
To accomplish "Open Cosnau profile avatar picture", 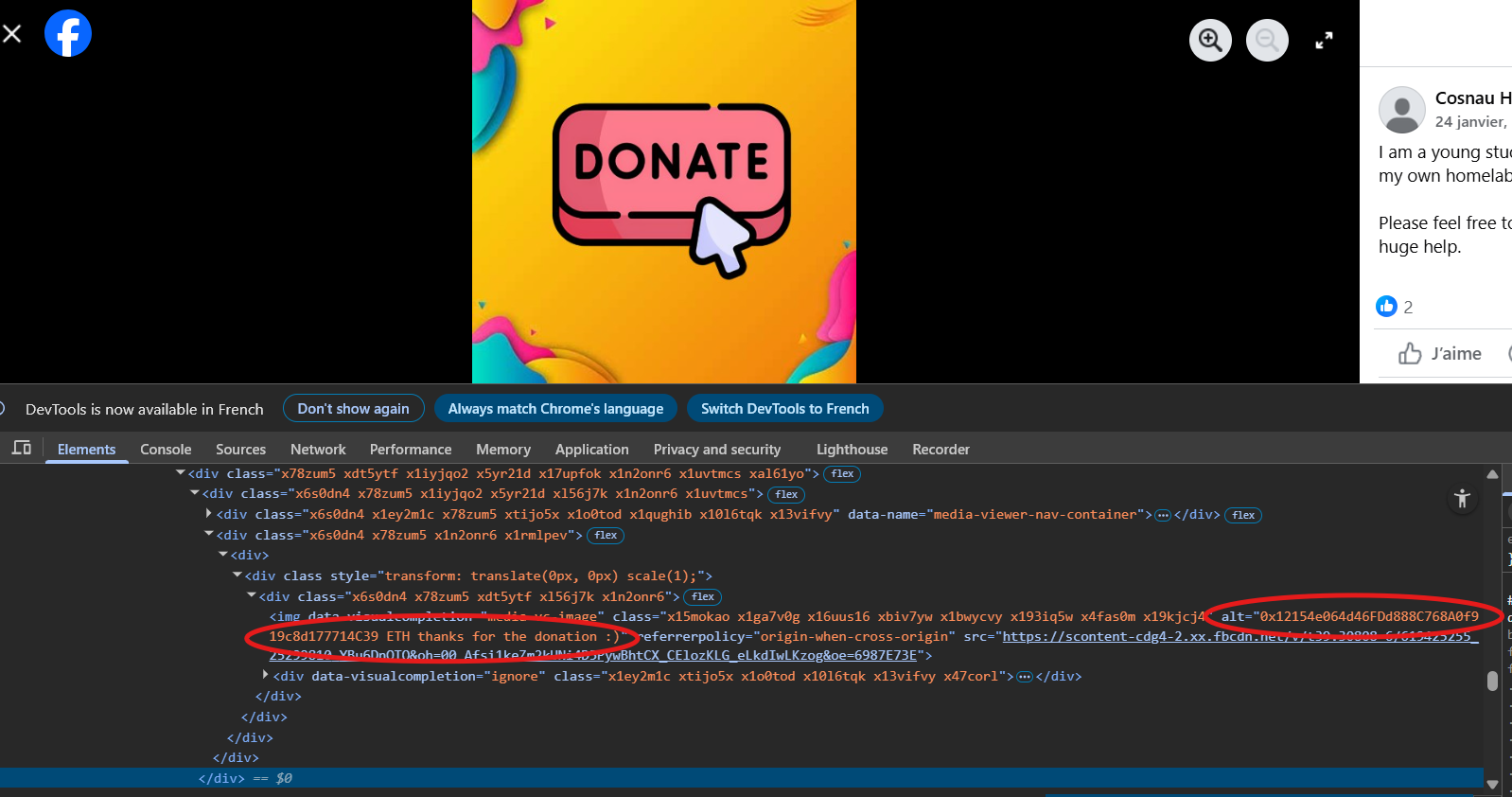I will click(x=1401, y=110).
